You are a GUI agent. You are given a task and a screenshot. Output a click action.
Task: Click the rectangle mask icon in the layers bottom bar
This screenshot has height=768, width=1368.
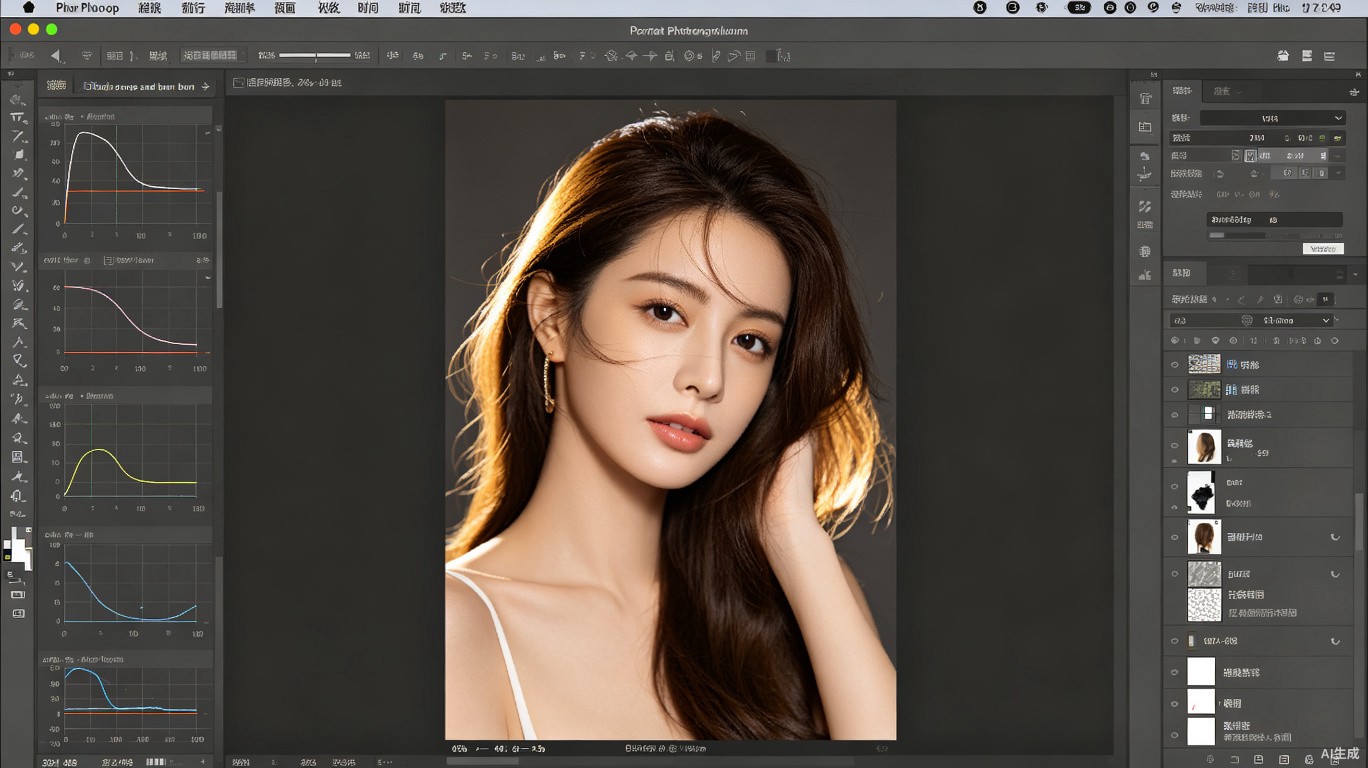click(1284, 760)
